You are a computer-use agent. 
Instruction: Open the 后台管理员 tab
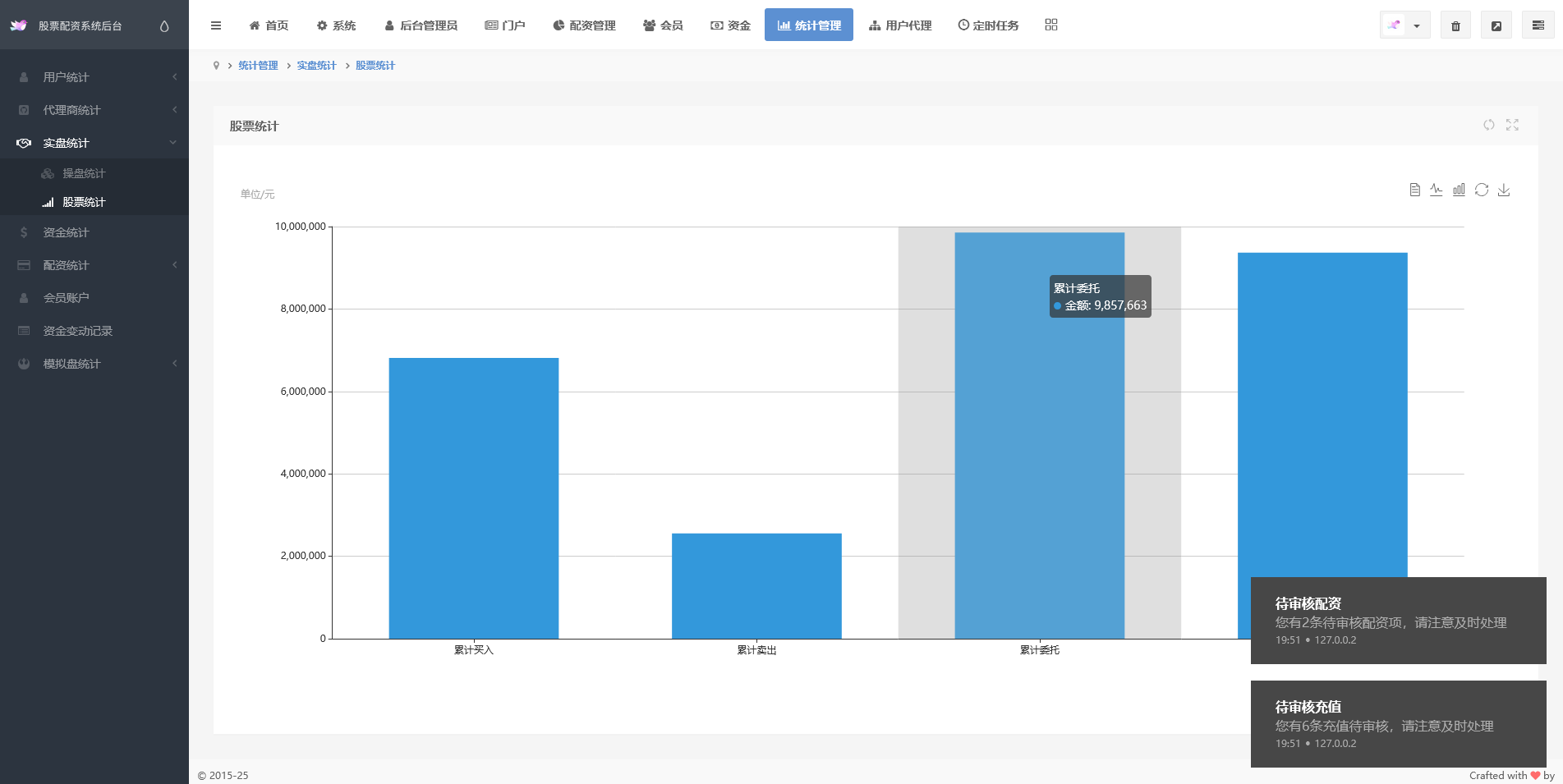[x=421, y=25]
